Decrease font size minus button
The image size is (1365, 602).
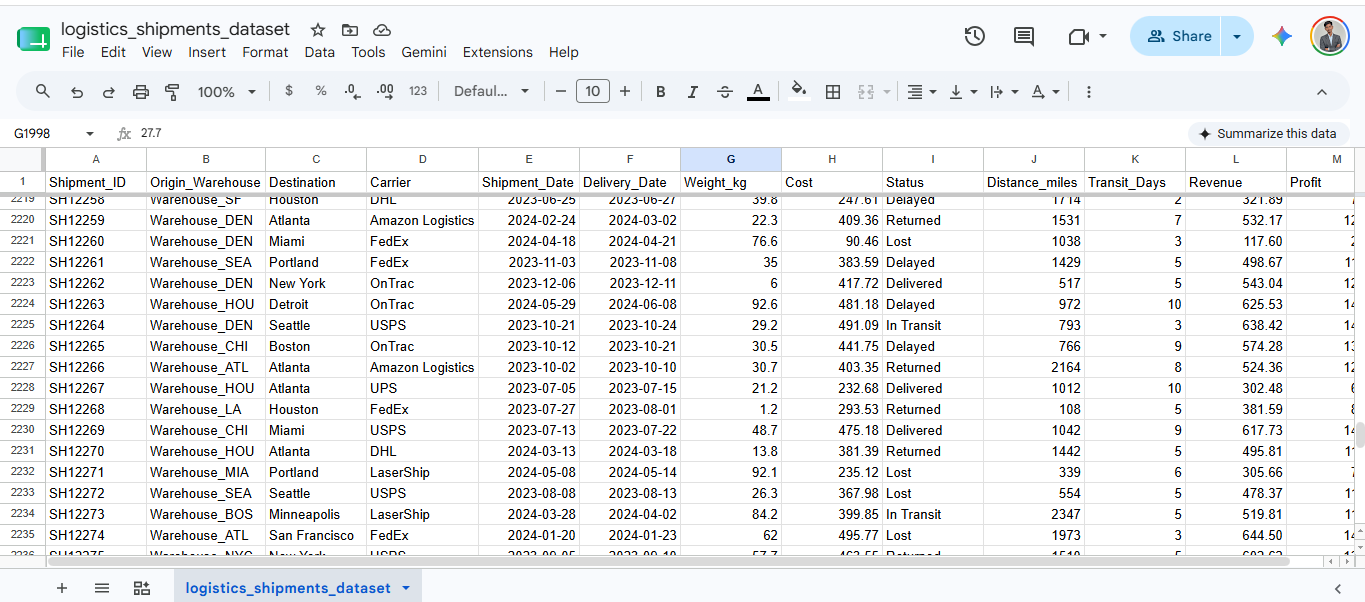coord(561,91)
